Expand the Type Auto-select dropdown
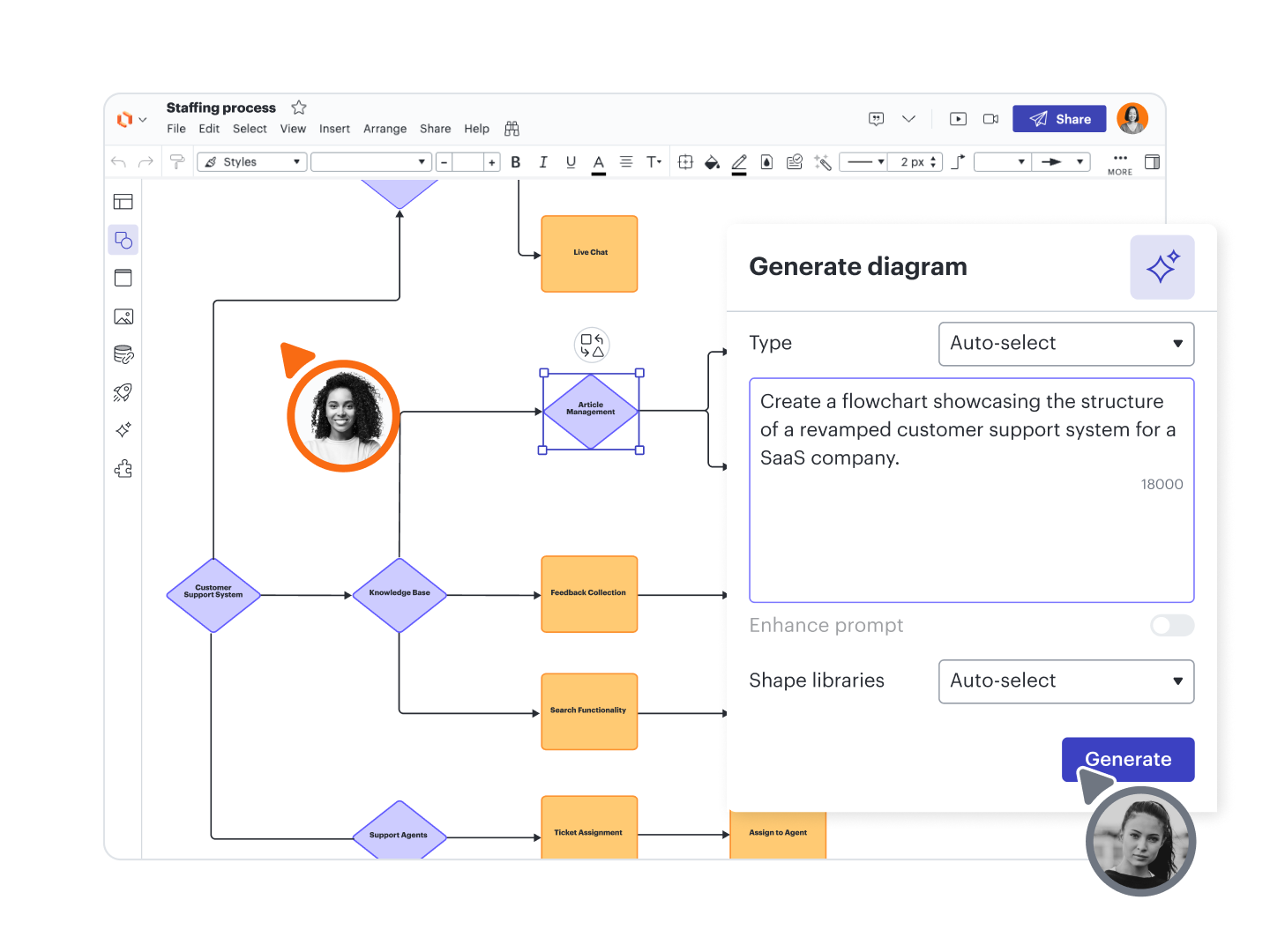The height and width of the screenshot is (952, 1270). 1065,344
